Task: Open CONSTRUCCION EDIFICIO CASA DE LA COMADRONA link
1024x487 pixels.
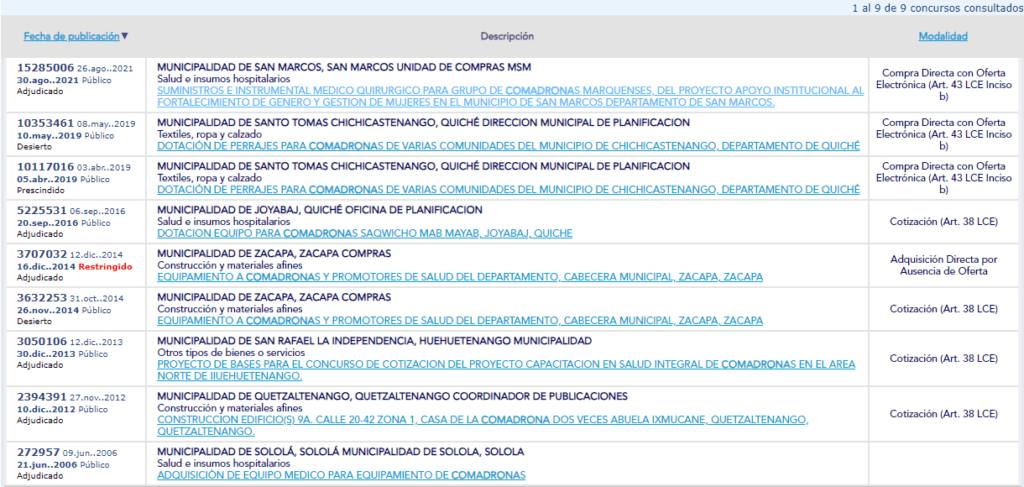Action: 506,420
